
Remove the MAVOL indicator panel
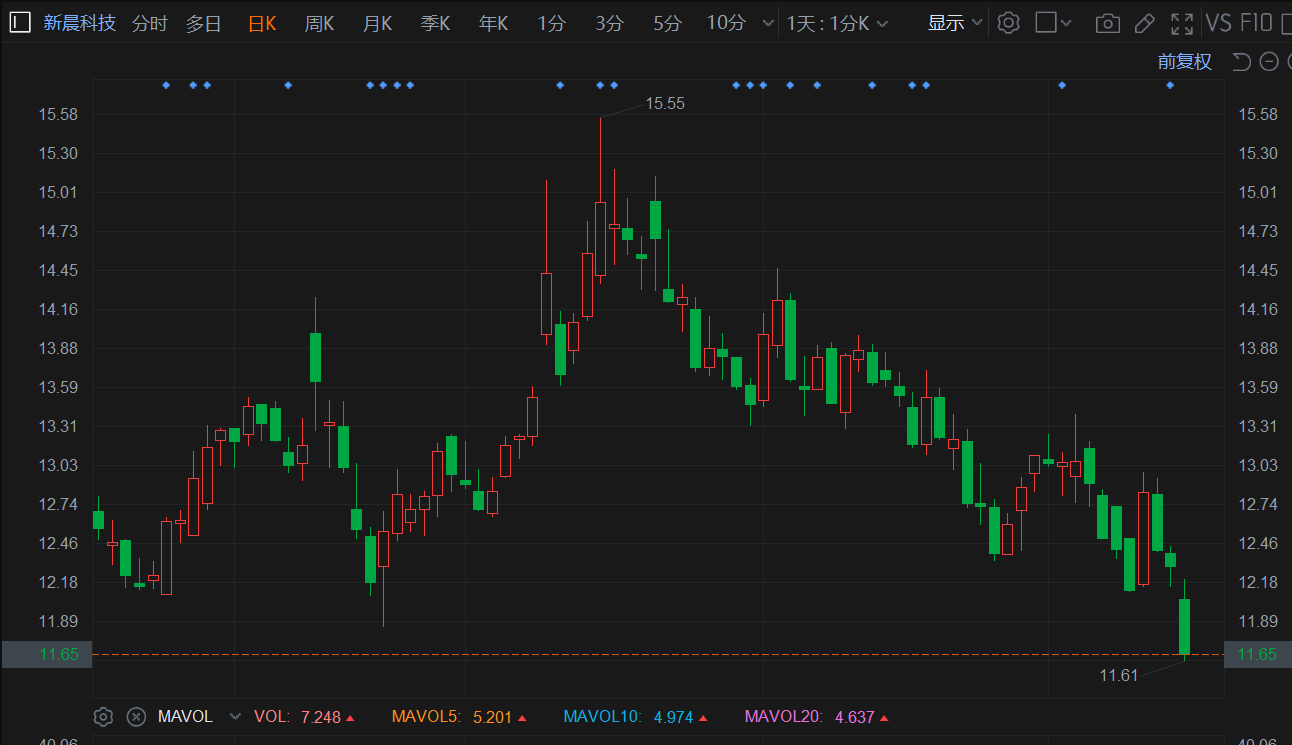(137, 717)
